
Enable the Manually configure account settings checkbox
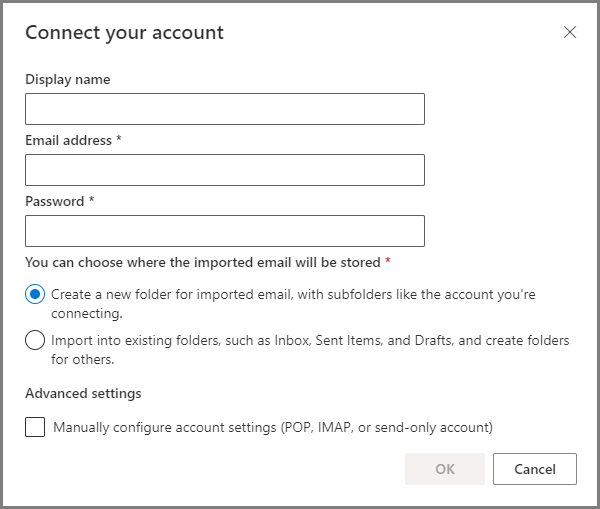point(35,427)
